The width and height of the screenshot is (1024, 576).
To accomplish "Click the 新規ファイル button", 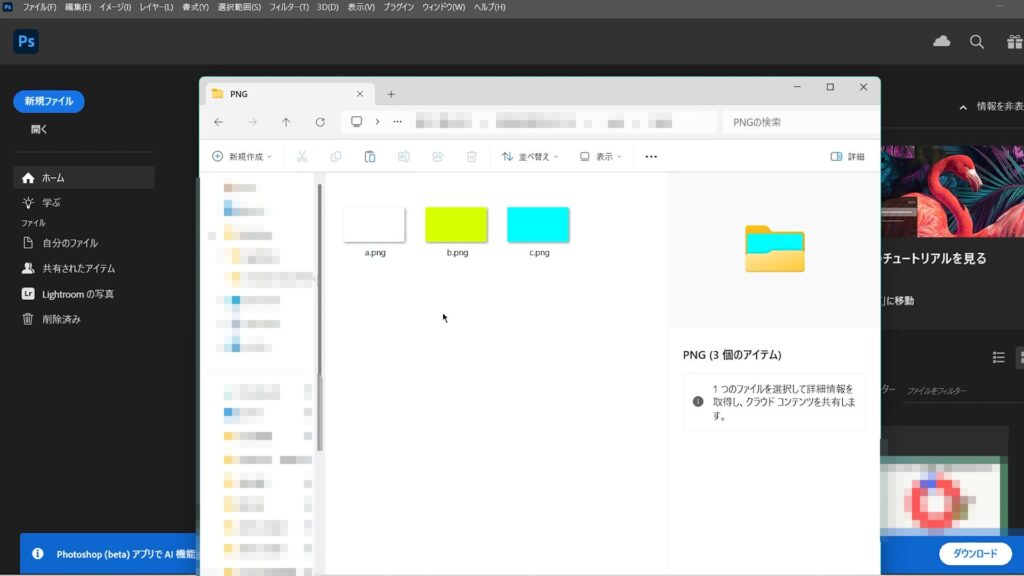I will (49, 101).
